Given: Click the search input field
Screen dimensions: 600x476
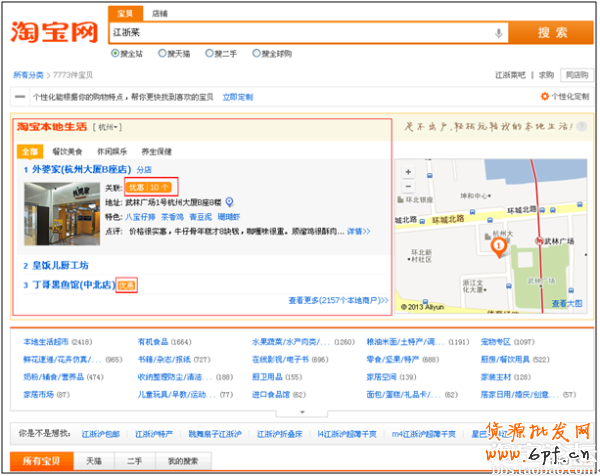Looking at the screenshot, I should 300,33.
